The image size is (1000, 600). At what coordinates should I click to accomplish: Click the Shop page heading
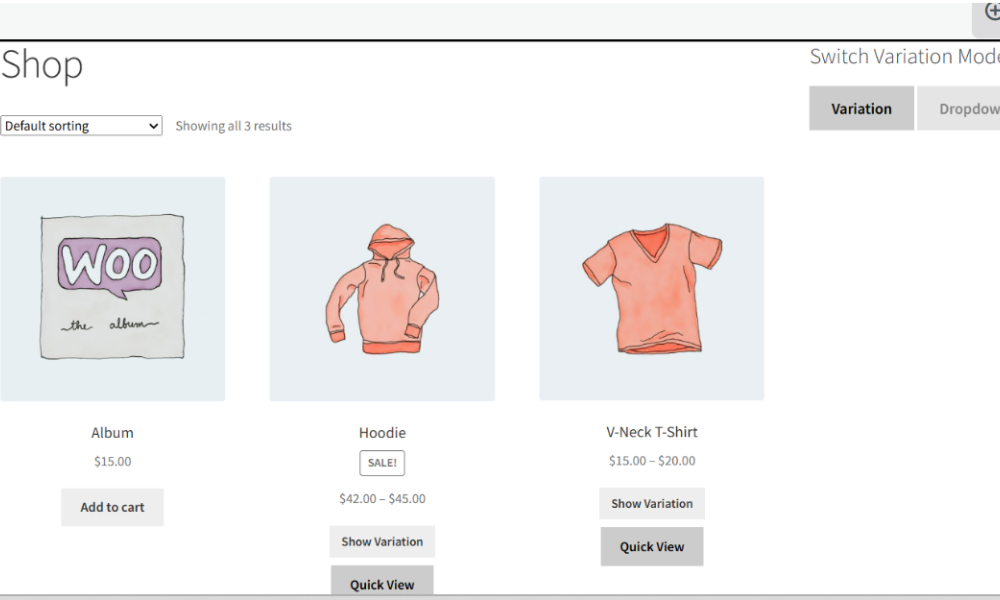click(41, 65)
